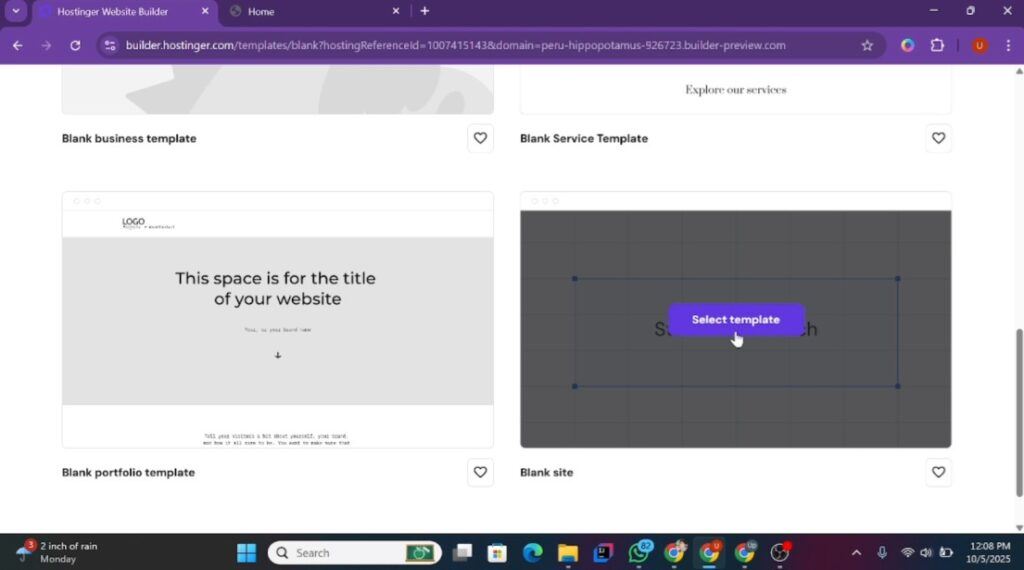Open OBS Studio icon in taskbar
Viewport: 1024px width, 570px height.
click(x=780, y=553)
